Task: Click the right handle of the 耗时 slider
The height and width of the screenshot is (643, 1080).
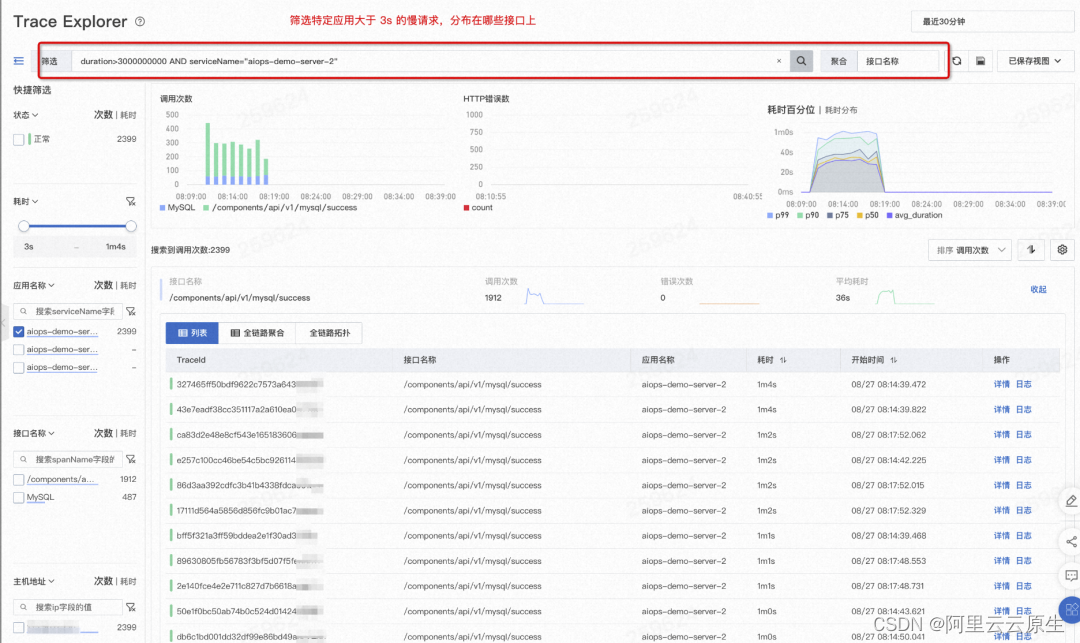Action: coord(131,226)
